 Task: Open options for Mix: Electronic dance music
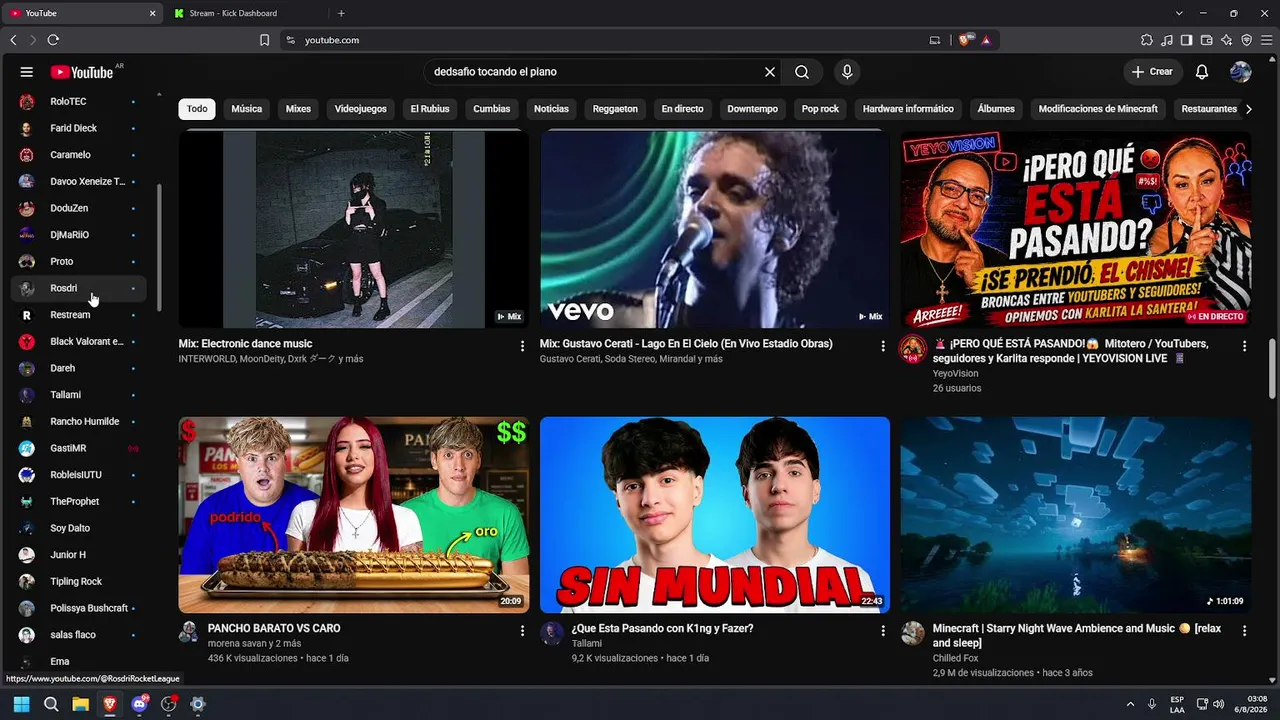522,346
